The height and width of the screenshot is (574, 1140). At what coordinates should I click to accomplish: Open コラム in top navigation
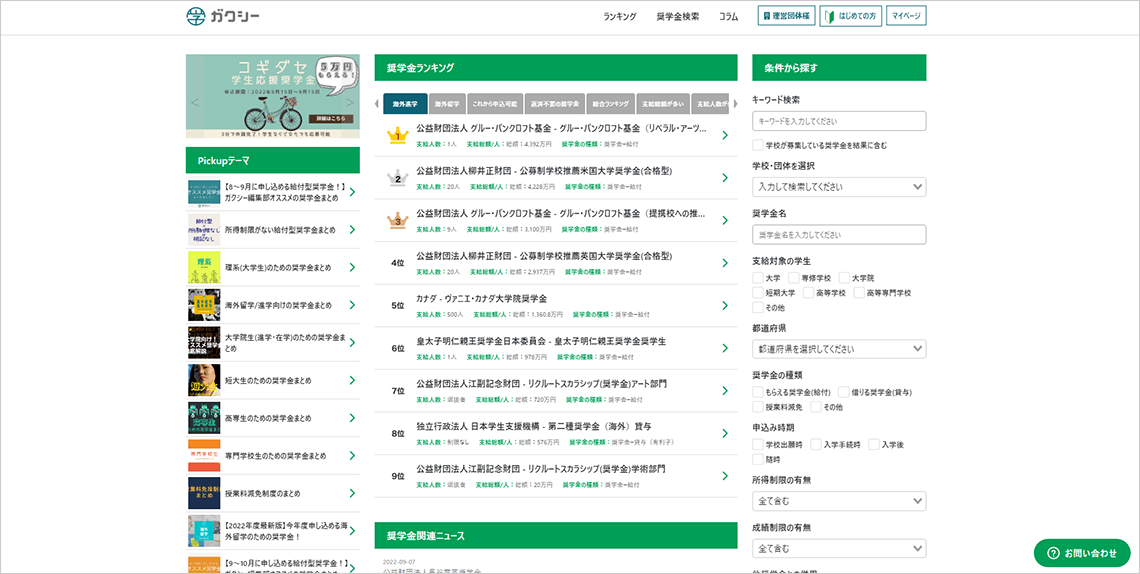[x=728, y=16]
